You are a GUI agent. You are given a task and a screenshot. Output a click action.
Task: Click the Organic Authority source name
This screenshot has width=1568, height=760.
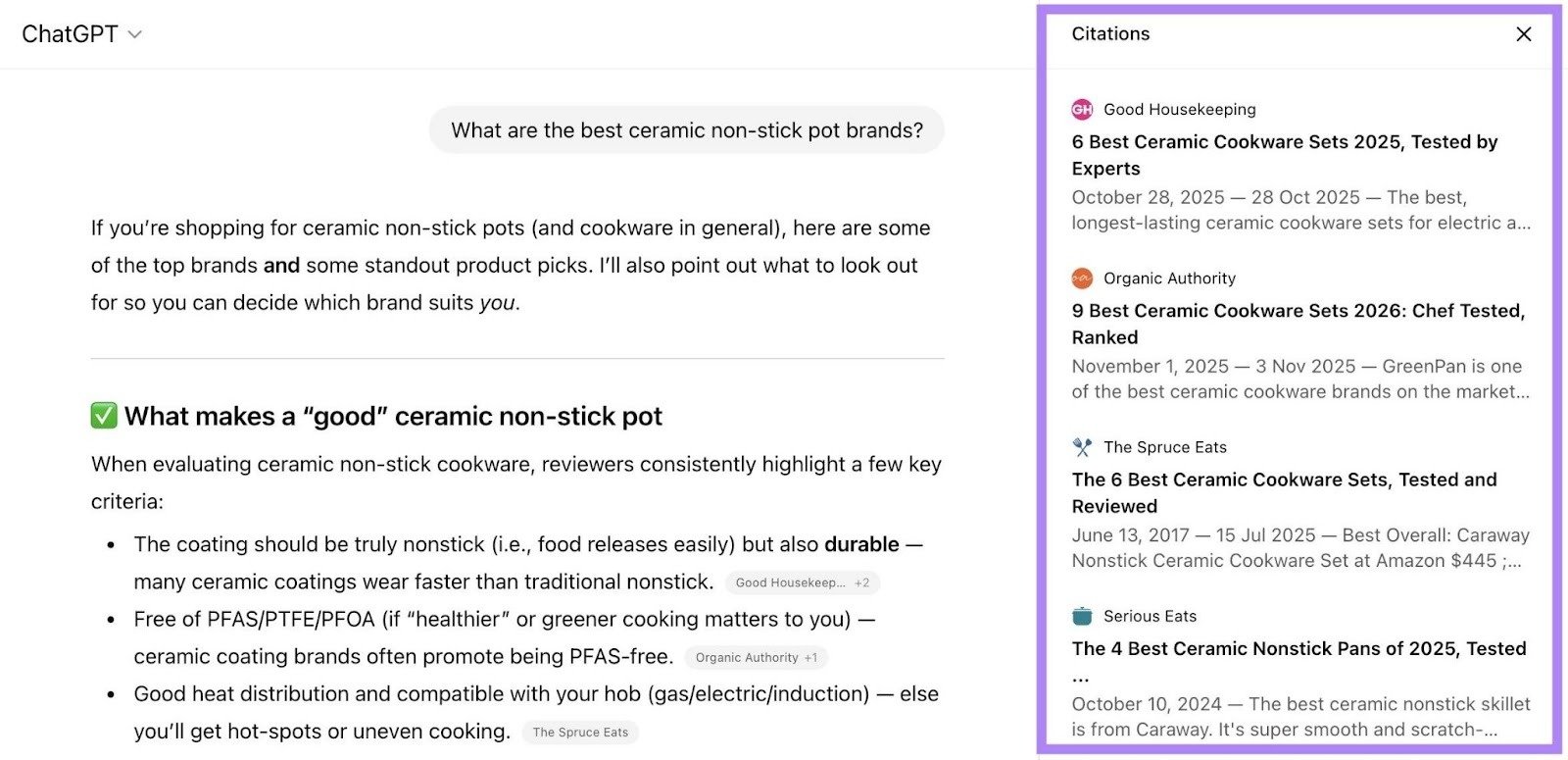click(x=1169, y=279)
